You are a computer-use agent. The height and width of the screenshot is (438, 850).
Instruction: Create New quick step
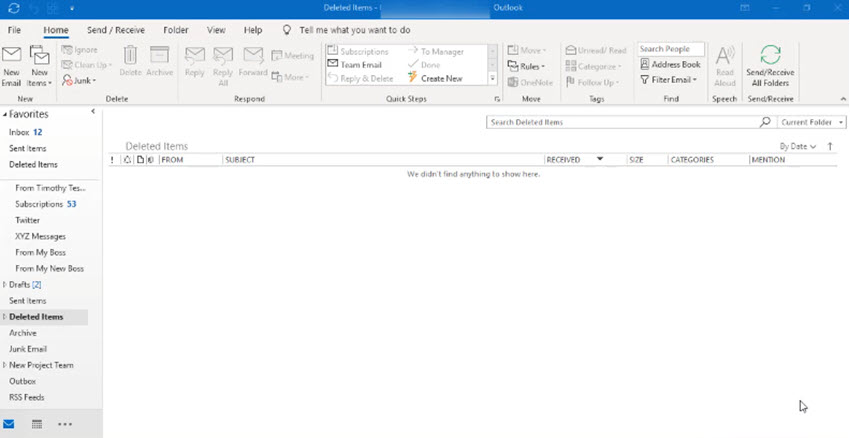[x=435, y=78]
